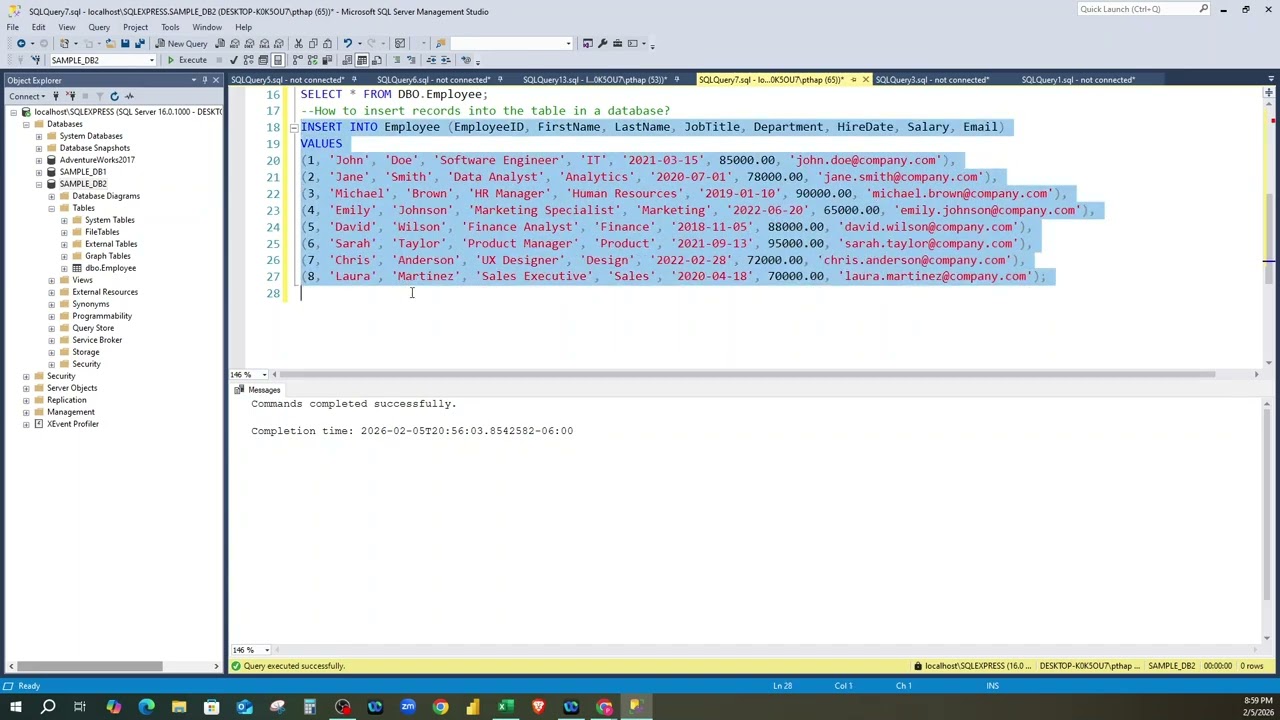Switch to the SQLQuery6.sql tab
The width and height of the screenshot is (1280, 720).
[433, 80]
